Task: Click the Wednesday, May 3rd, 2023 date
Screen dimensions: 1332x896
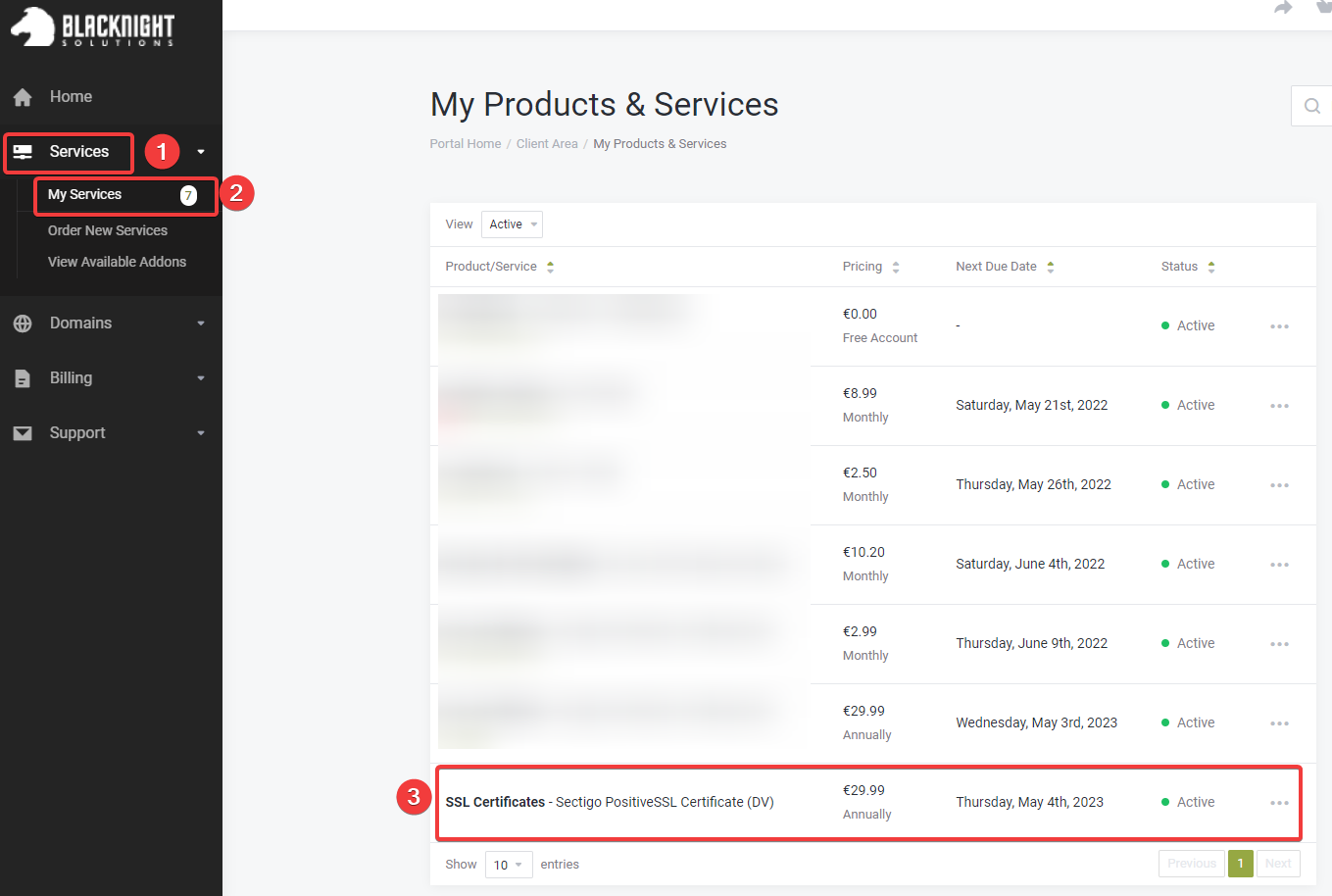Action: coord(1037,722)
